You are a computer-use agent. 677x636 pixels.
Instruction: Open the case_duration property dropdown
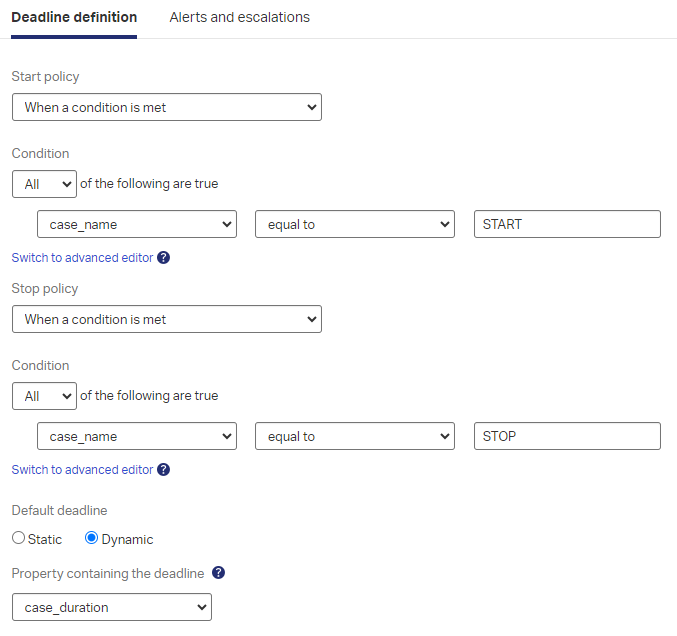[112, 607]
